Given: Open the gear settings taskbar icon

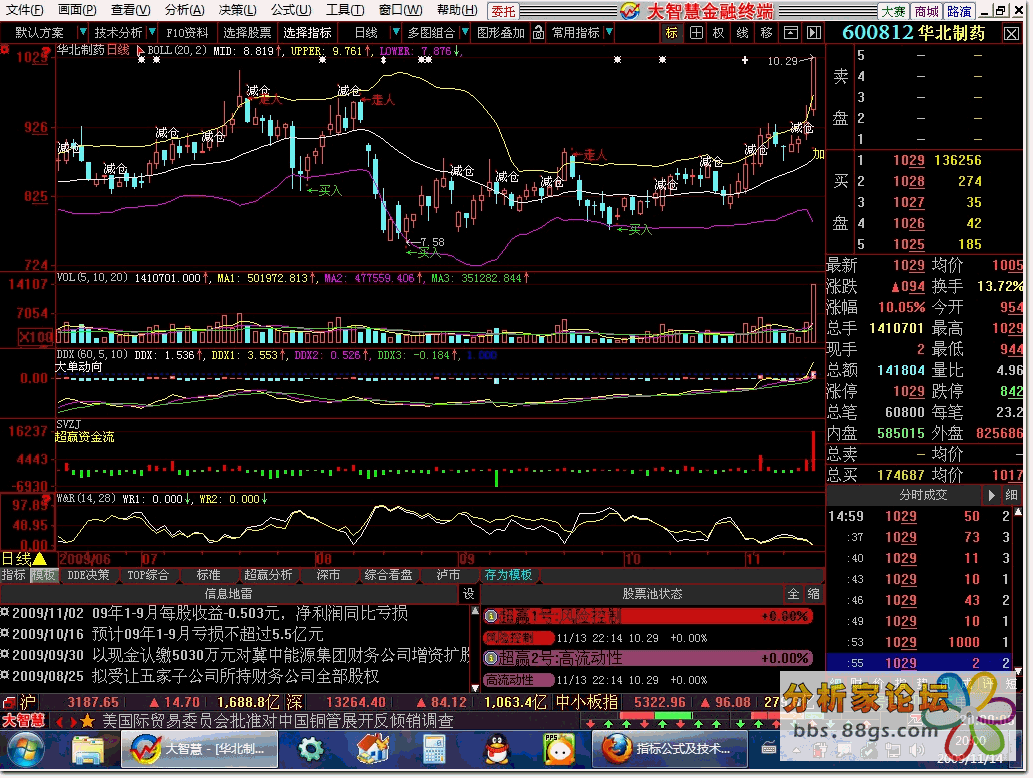Looking at the screenshot, I should coord(310,750).
